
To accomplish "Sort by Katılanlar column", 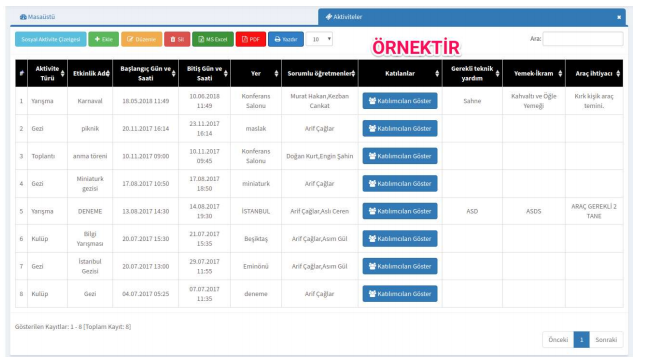I will click(400, 73).
